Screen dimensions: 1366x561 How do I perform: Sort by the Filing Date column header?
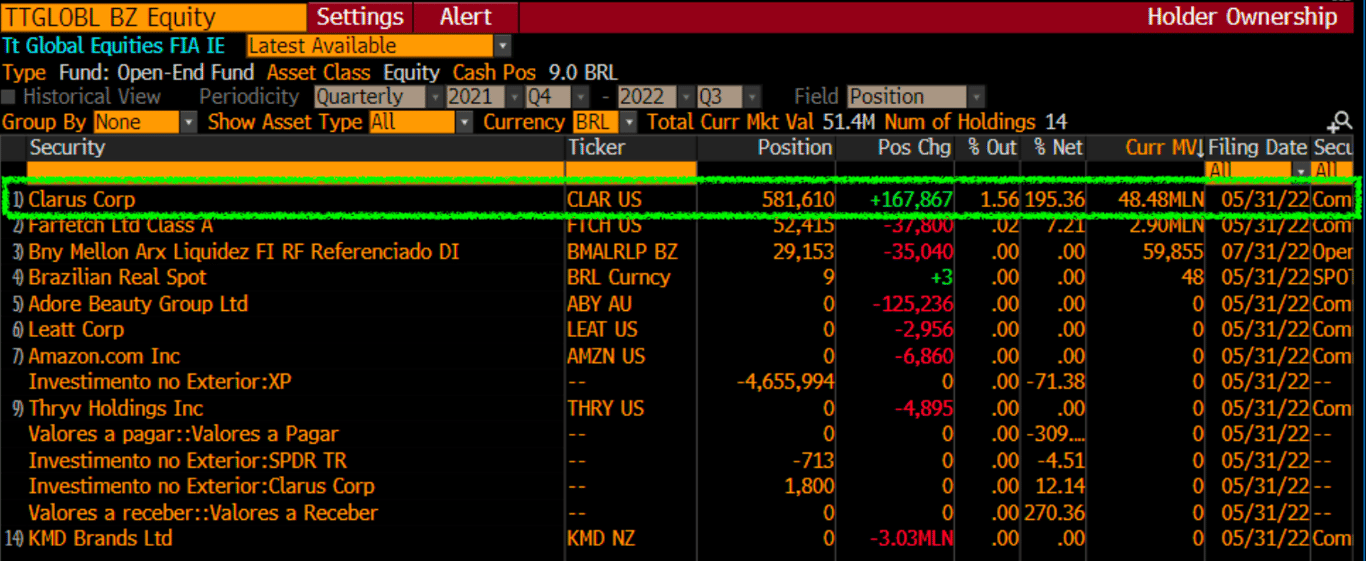tap(1257, 148)
